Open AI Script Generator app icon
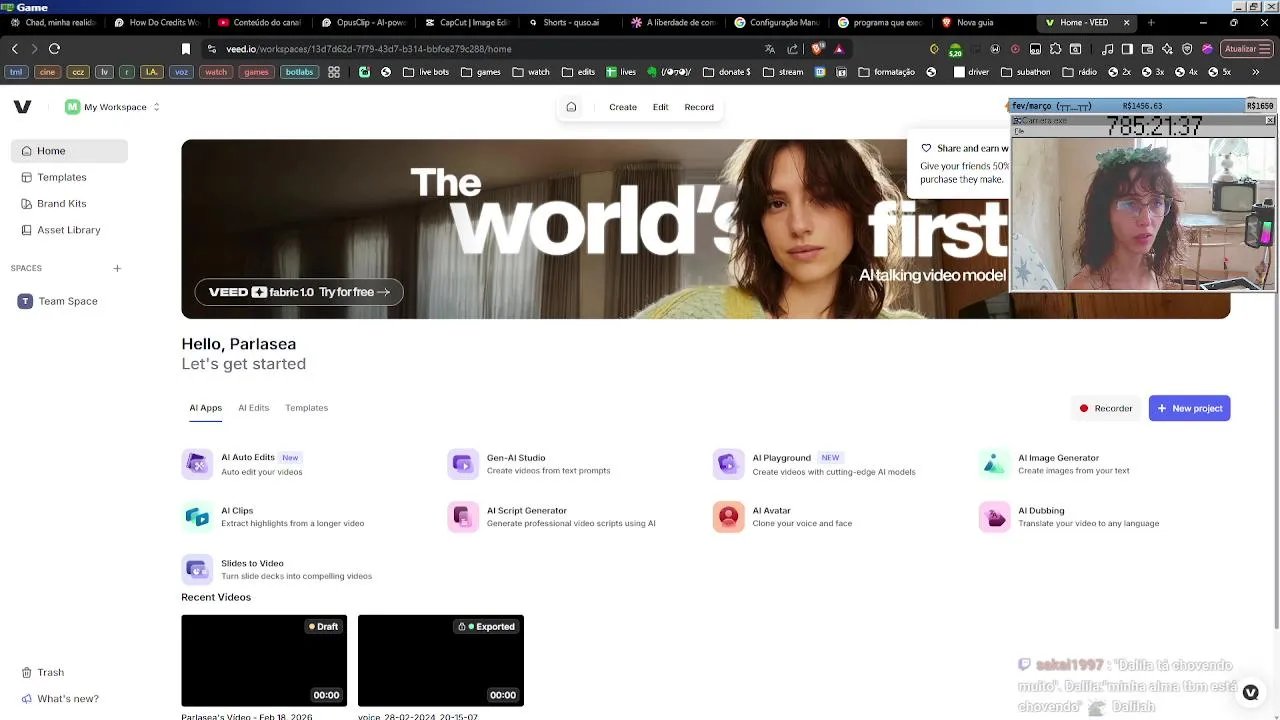Screen dimensions: 1280x720 (463, 517)
